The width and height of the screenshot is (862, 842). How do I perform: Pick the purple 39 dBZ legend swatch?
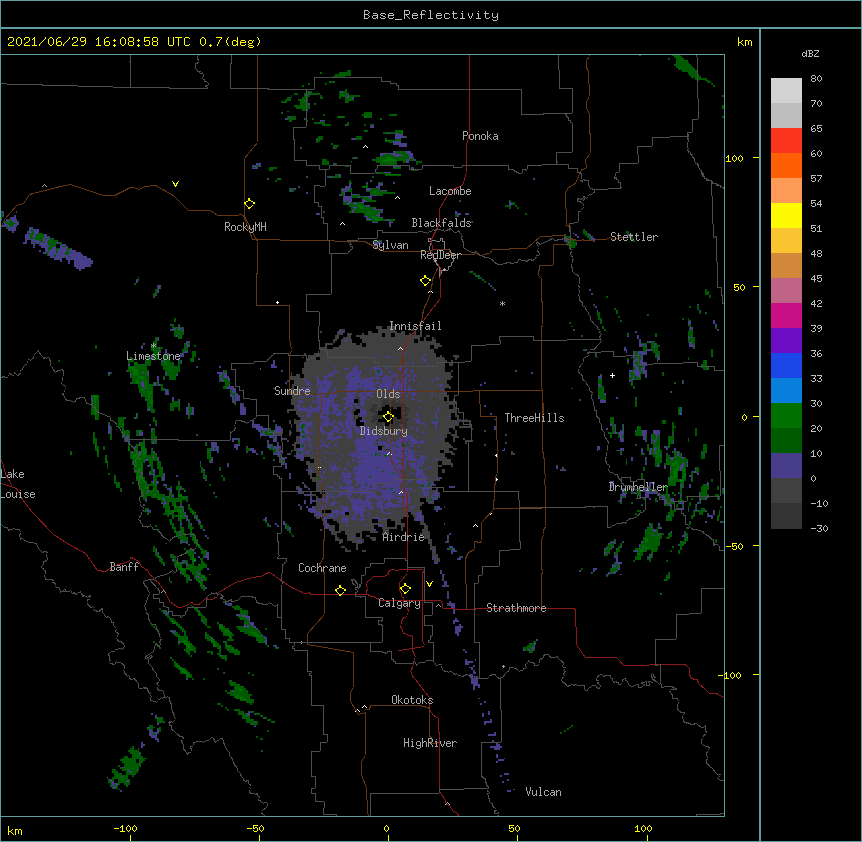(x=786, y=341)
